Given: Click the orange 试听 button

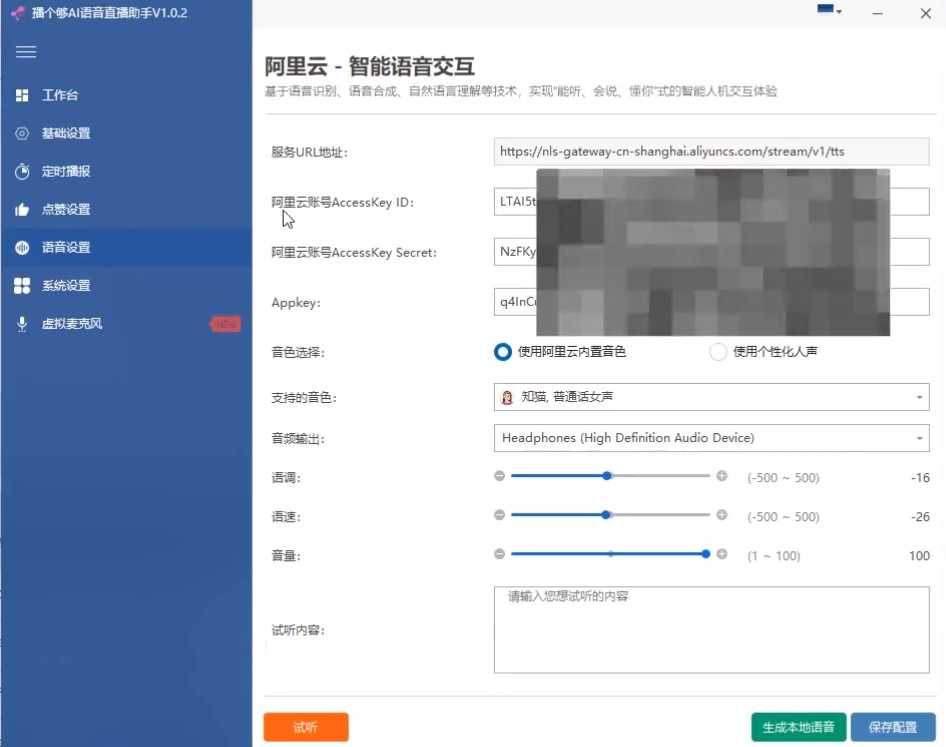Looking at the screenshot, I should click(306, 727).
